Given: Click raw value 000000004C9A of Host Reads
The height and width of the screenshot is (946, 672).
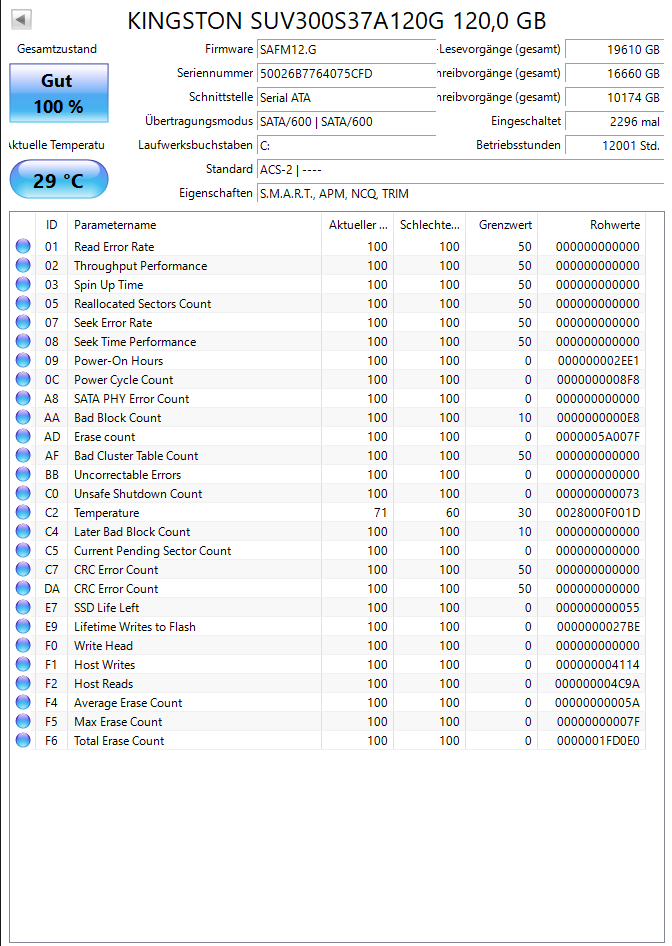Looking at the screenshot, I should pyautogui.click(x=597, y=684).
